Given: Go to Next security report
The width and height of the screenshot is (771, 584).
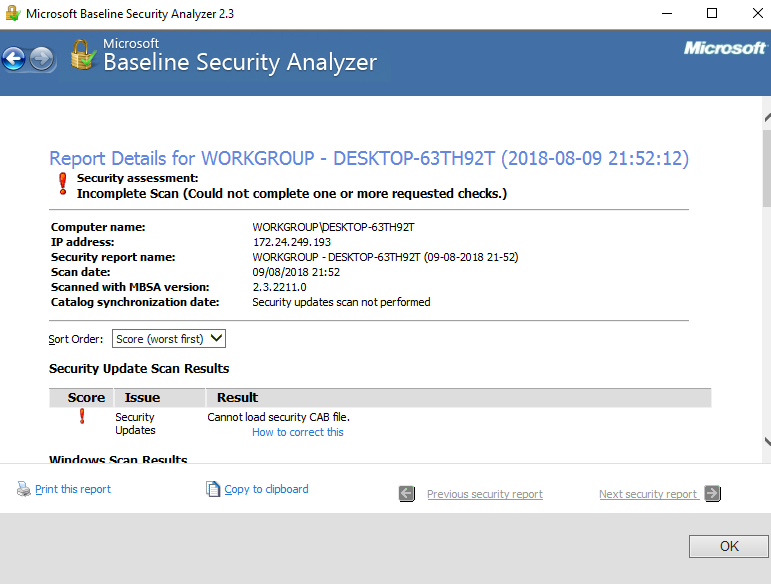Looking at the screenshot, I should pyautogui.click(x=648, y=494).
